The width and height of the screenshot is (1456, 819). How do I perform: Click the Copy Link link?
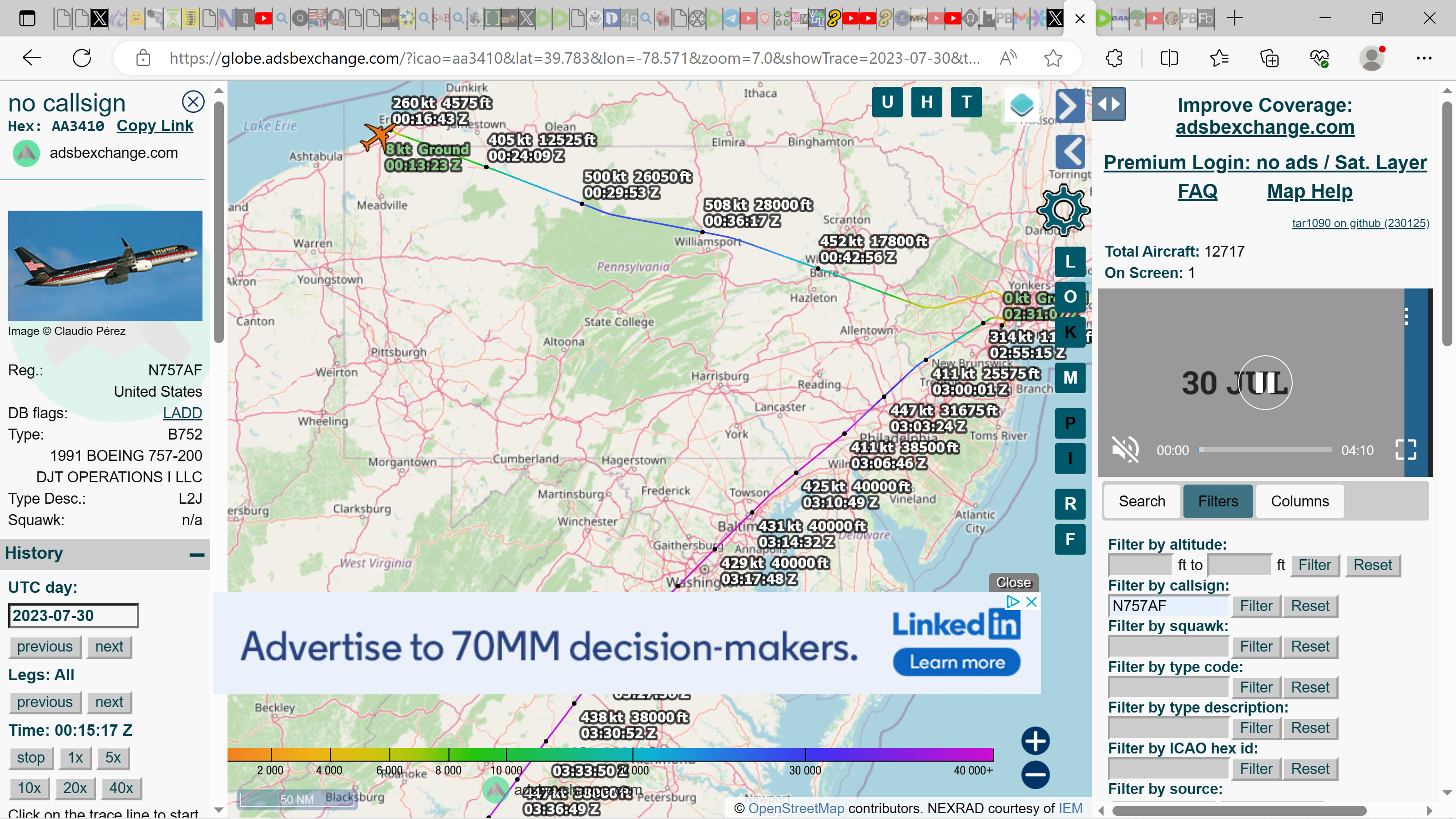pyautogui.click(x=155, y=126)
